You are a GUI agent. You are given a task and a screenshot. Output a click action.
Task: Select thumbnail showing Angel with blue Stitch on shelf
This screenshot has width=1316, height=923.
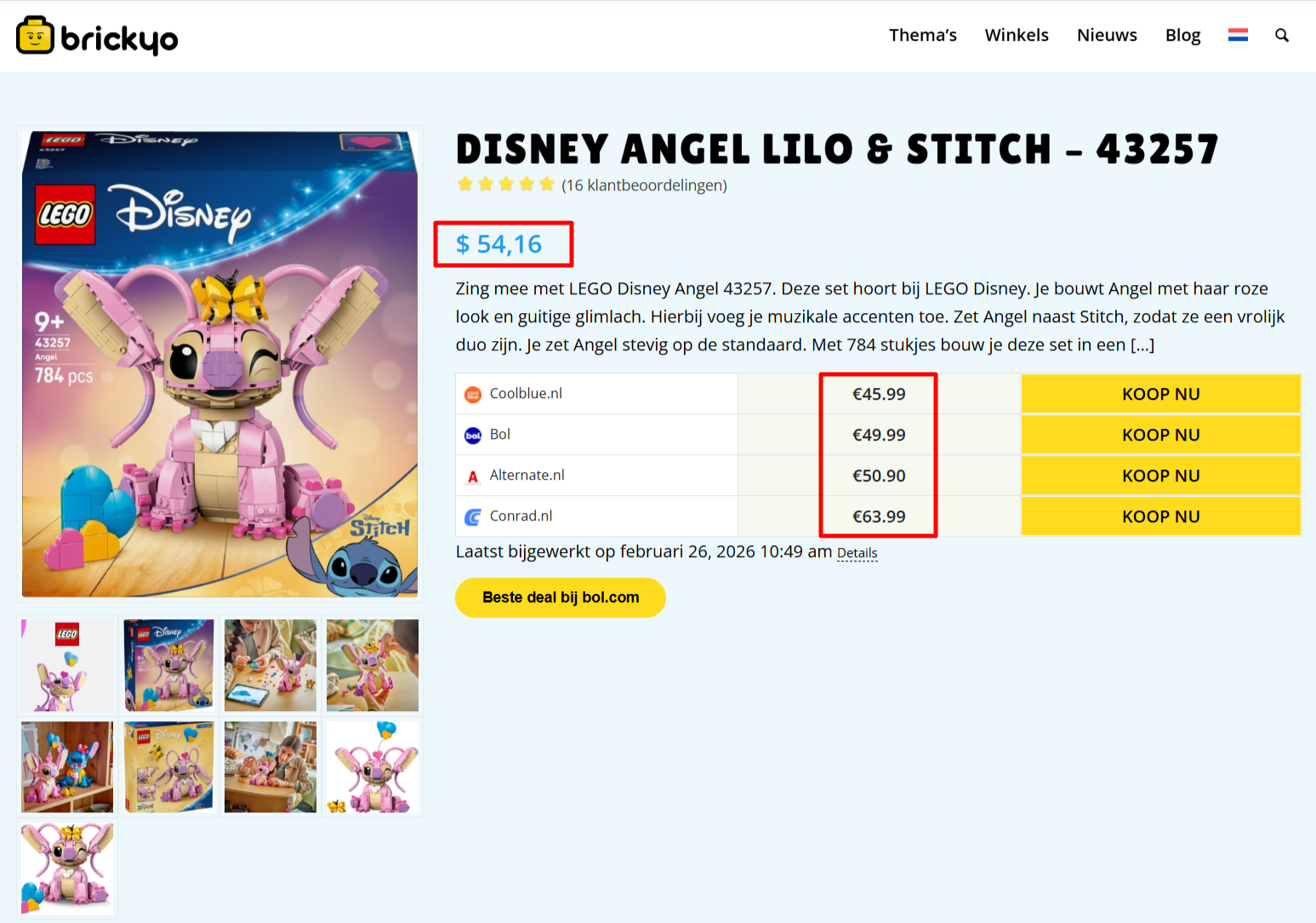(67, 767)
